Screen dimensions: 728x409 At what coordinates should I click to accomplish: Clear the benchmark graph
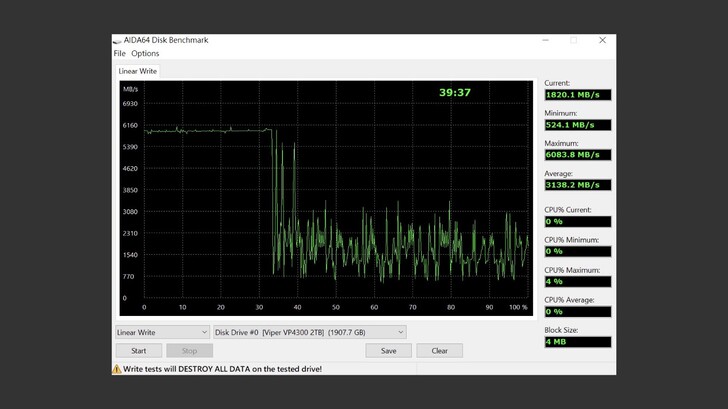click(440, 351)
